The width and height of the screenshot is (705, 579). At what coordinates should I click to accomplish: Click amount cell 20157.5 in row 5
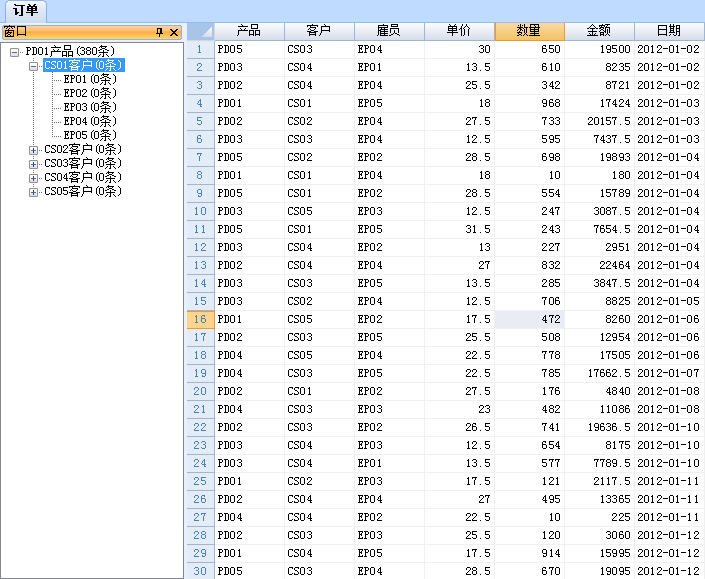pyautogui.click(x=599, y=121)
